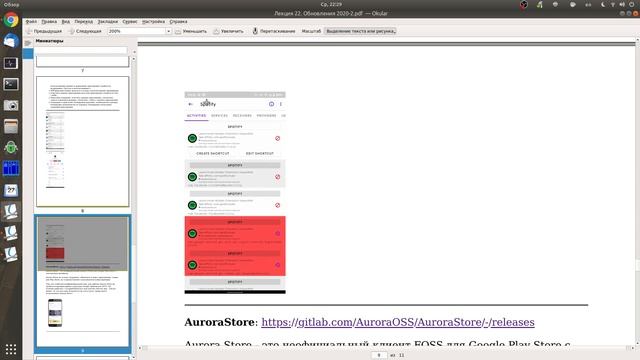The width and height of the screenshot is (640, 360).
Task: Zoom in with the Увеличить button
Action: click(x=228, y=31)
